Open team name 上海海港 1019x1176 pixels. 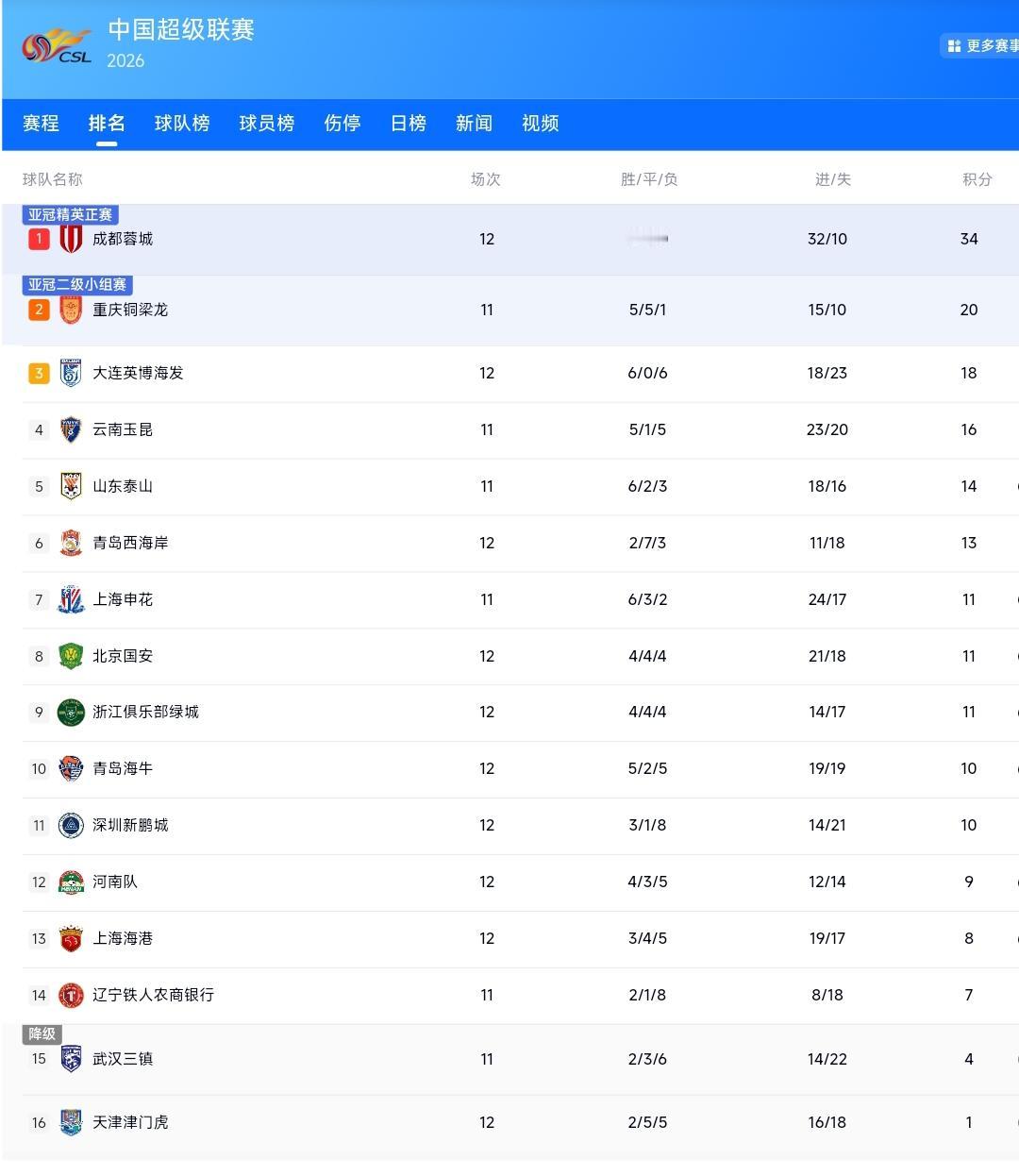click(123, 938)
